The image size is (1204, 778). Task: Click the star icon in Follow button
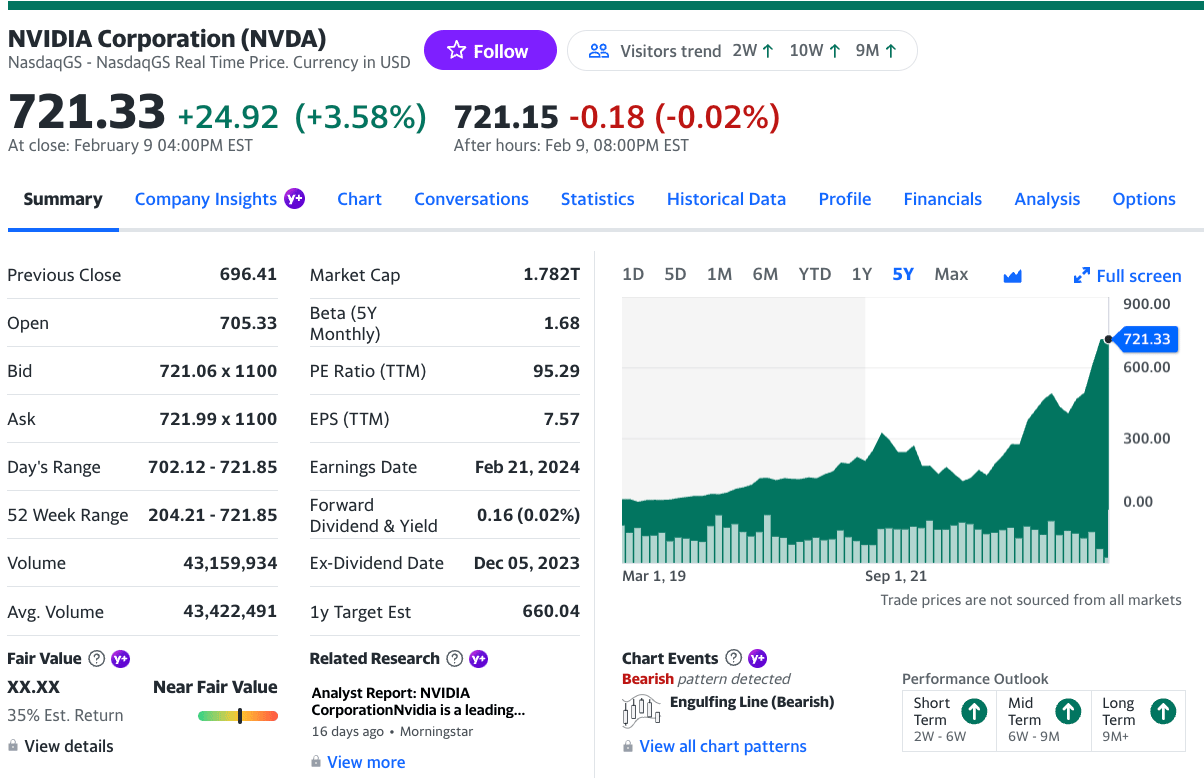tap(456, 50)
